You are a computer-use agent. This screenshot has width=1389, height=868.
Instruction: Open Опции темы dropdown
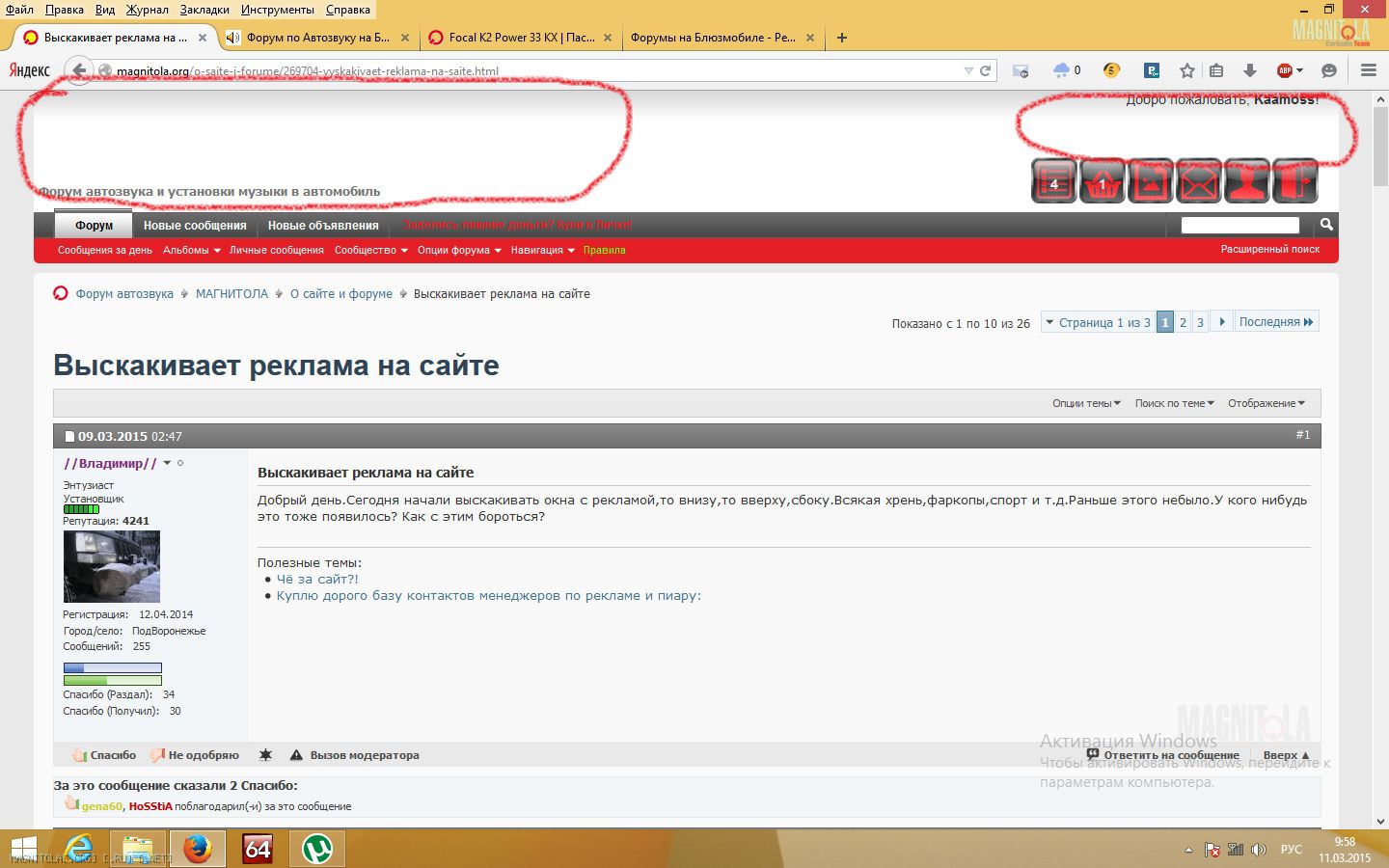click(x=1086, y=403)
